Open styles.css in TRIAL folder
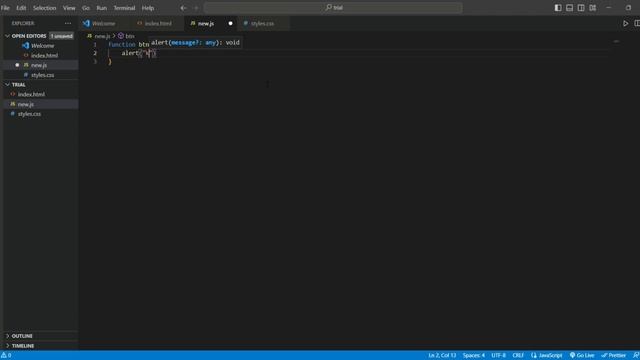640x360 pixels. (29, 114)
